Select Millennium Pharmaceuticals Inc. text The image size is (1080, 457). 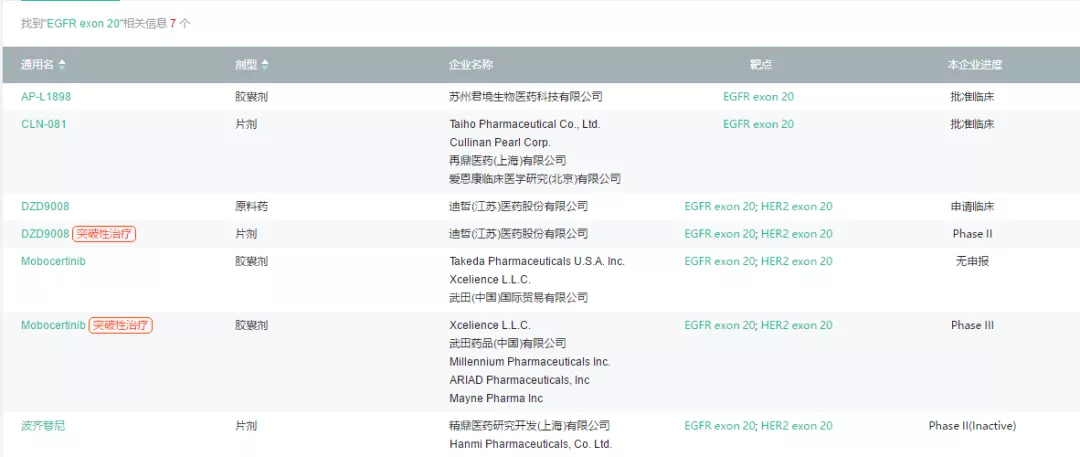(x=530, y=361)
